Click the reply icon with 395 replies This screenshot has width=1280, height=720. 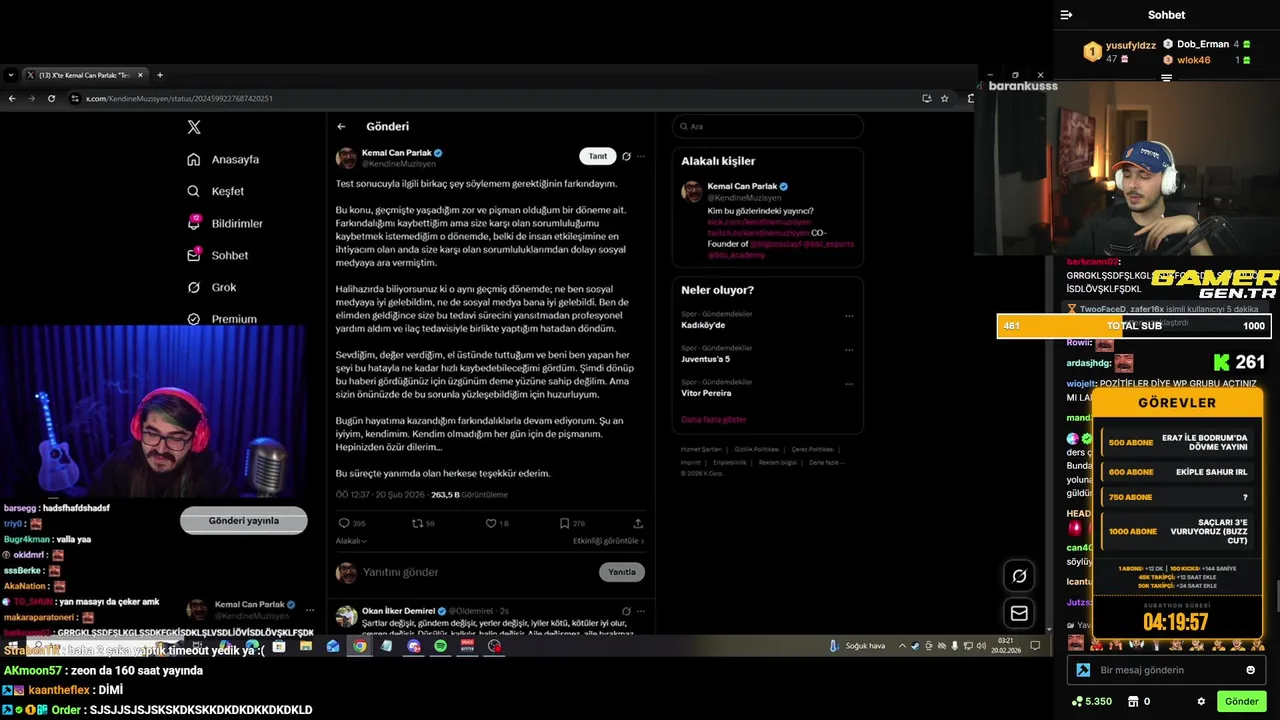[344, 523]
